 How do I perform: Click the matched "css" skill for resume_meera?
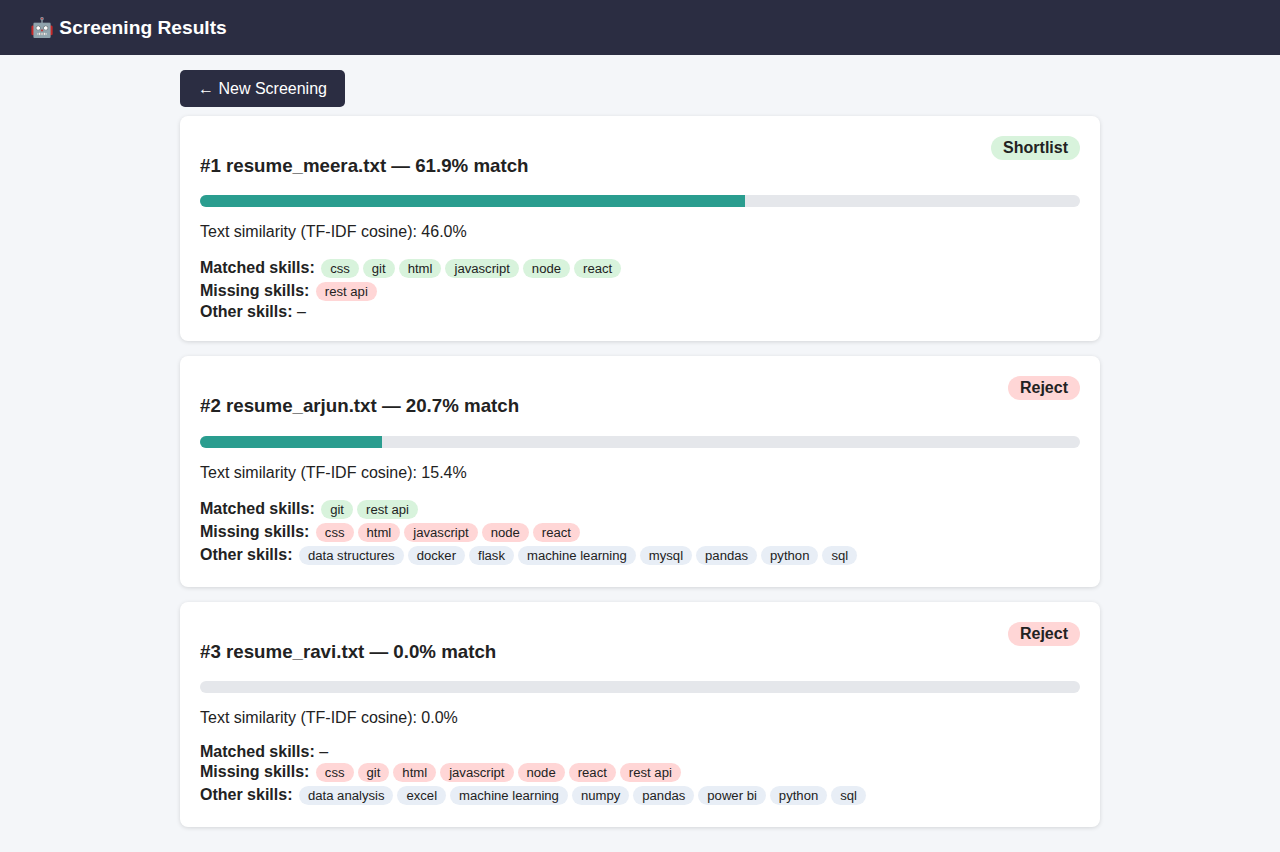340,268
